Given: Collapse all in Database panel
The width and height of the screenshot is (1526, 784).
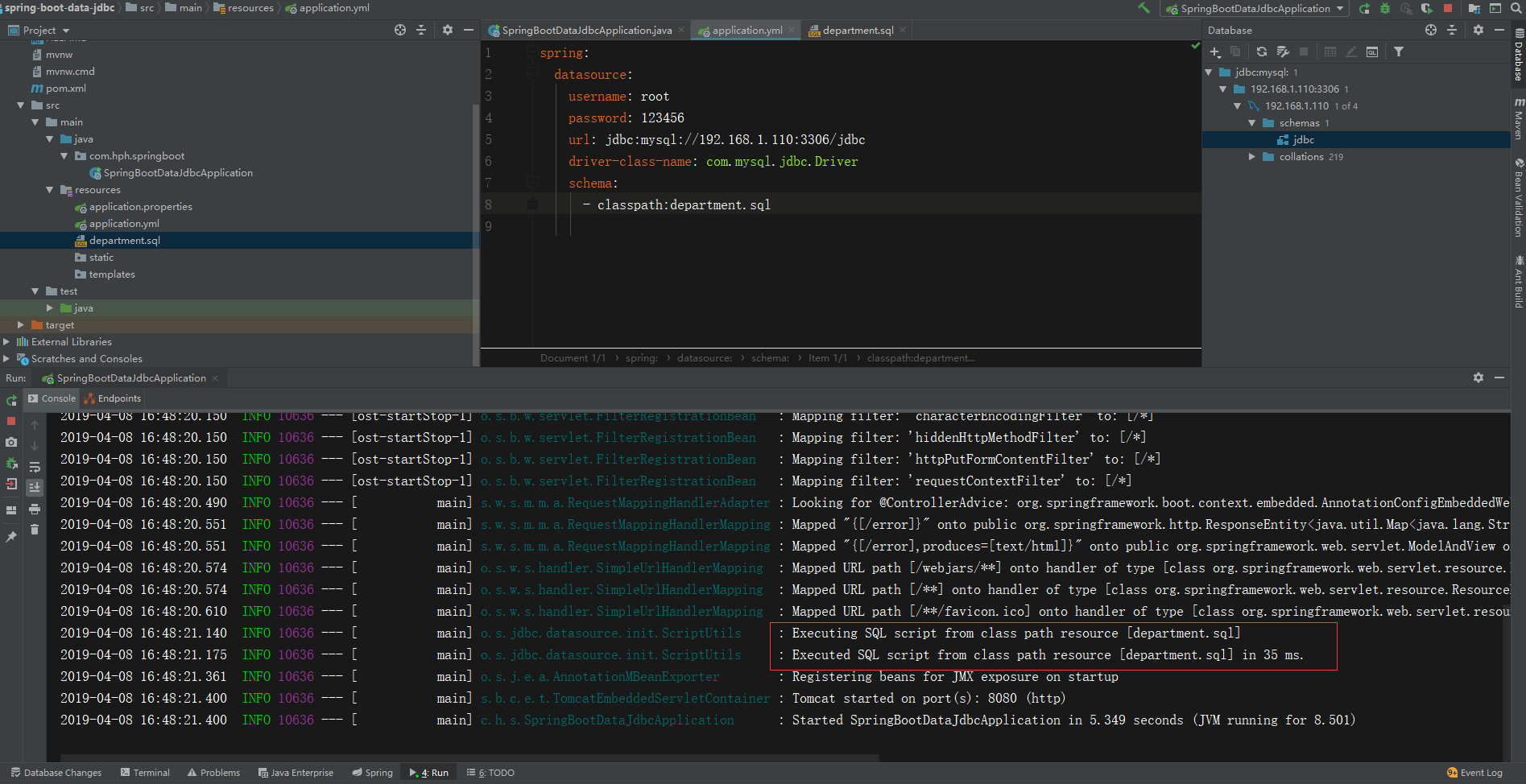Looking at the screenshot, I should 1452,30.
